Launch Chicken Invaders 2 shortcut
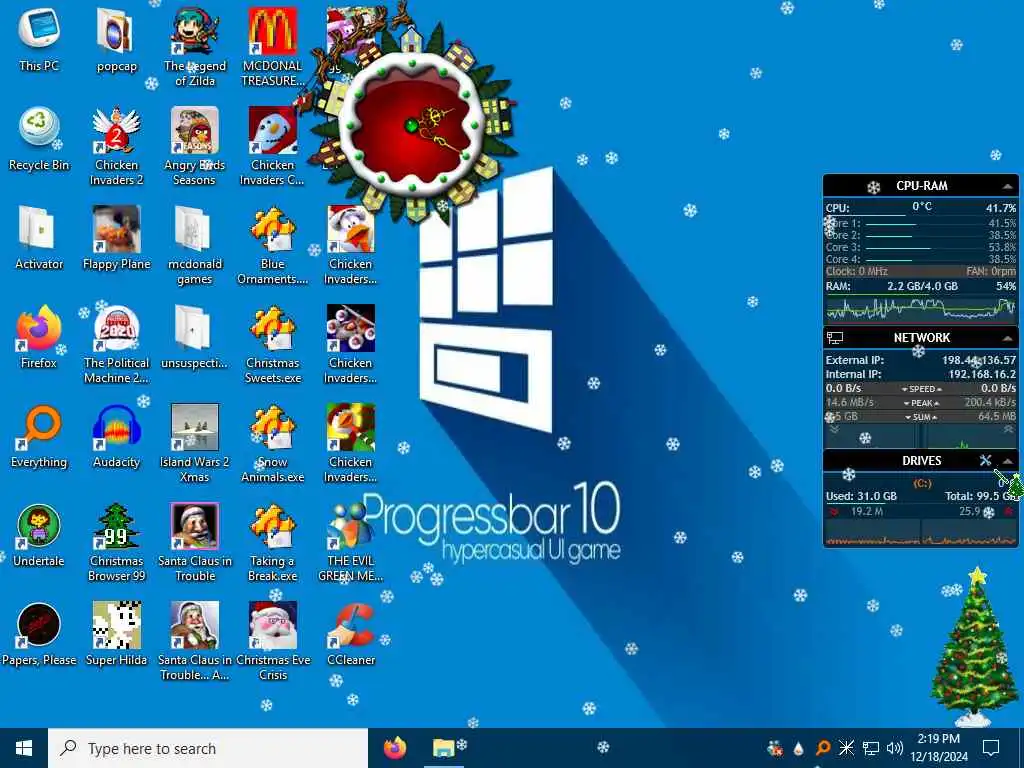1024x768 pixels. (117, 146)
